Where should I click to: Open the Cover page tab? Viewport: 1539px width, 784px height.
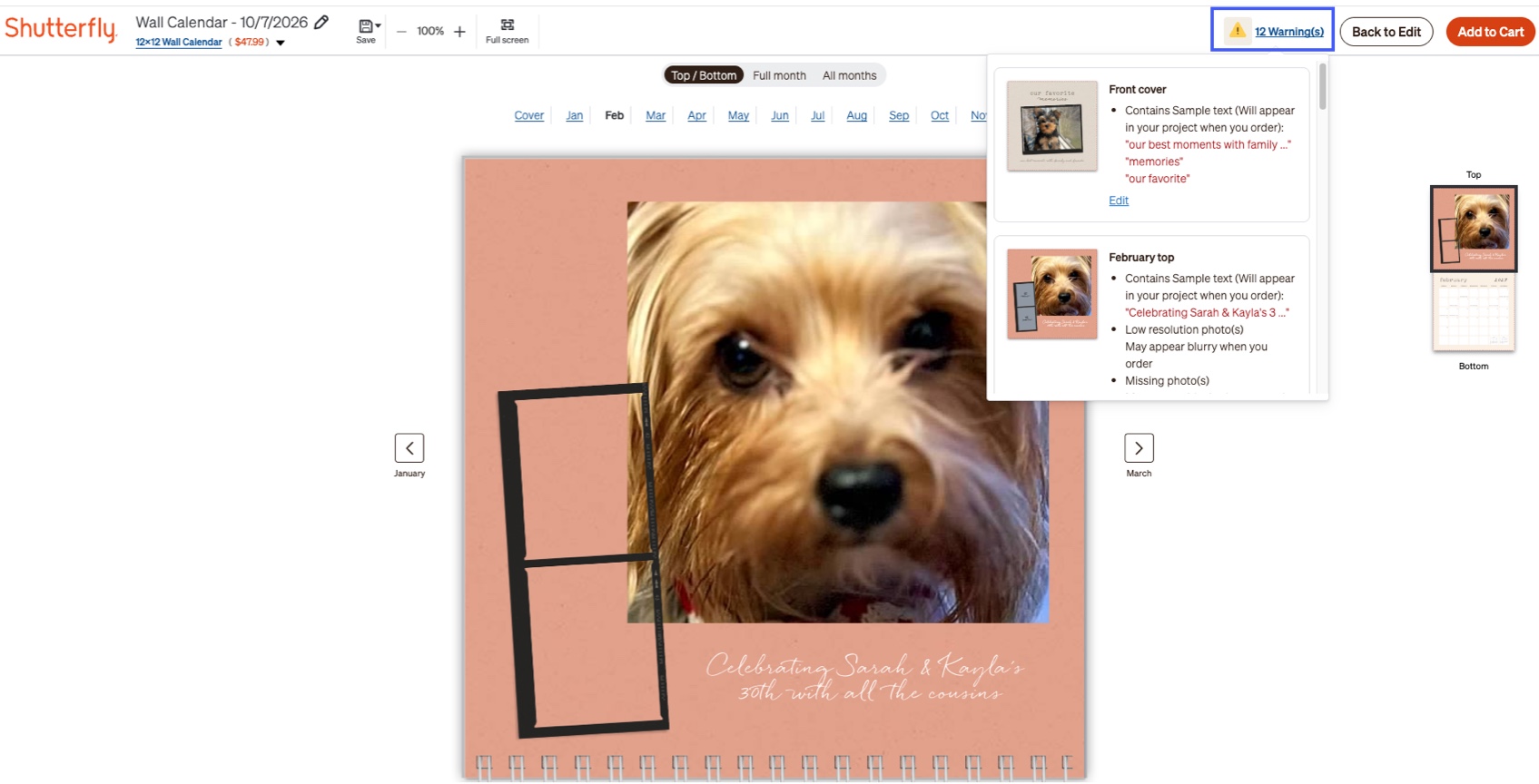click(529, 115)
